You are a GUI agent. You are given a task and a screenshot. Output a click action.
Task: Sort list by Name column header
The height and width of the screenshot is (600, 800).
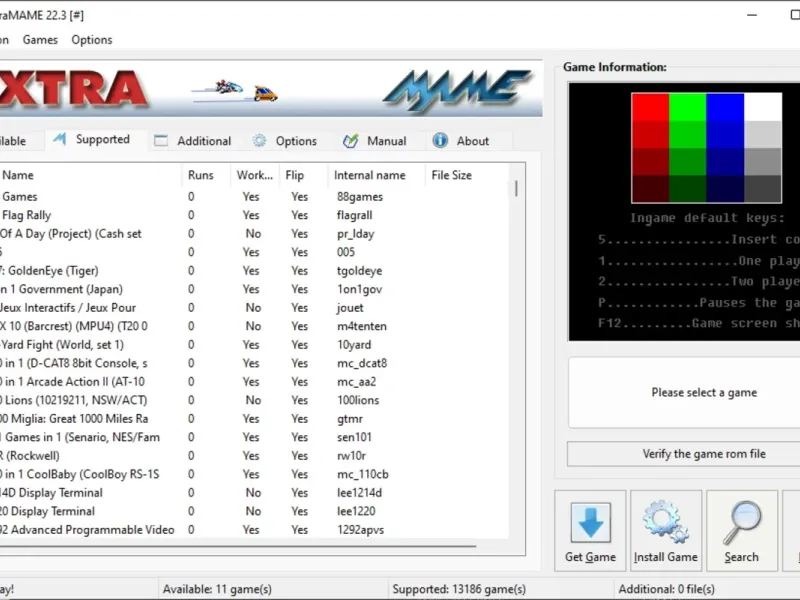coord(89,175)
